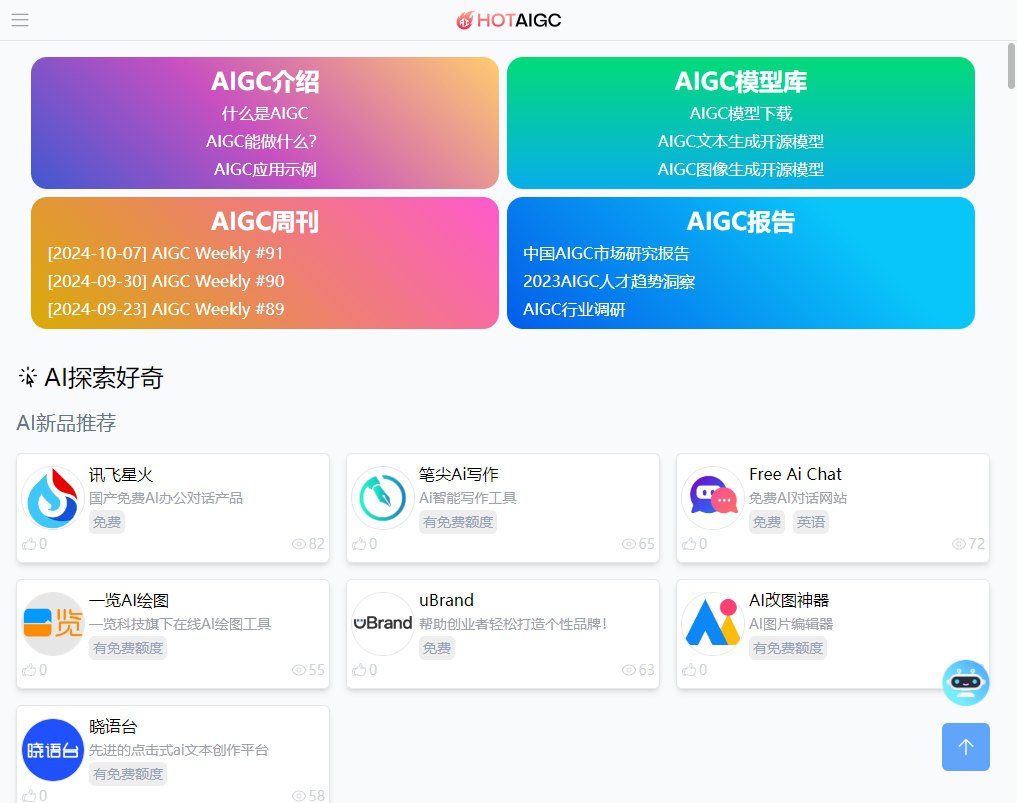The width and height of the screenshot is (1017, 803).
Task: Click 帮助创业者轻松打造个性品牌! description
Action: (513, 624)
